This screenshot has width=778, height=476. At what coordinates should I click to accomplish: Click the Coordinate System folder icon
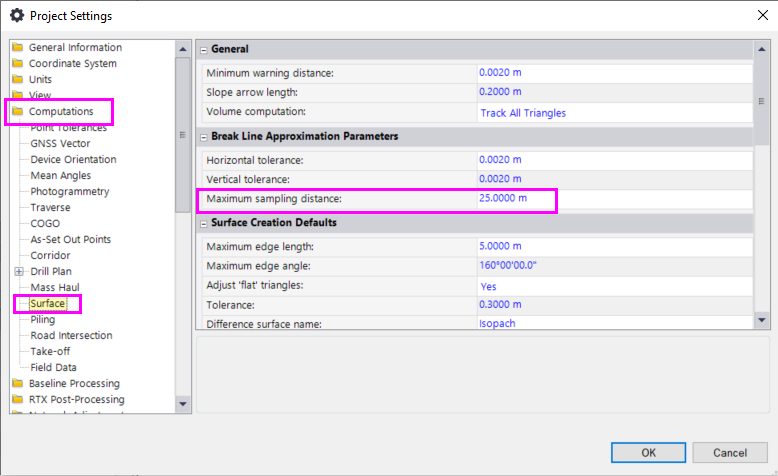coord(18,64)
